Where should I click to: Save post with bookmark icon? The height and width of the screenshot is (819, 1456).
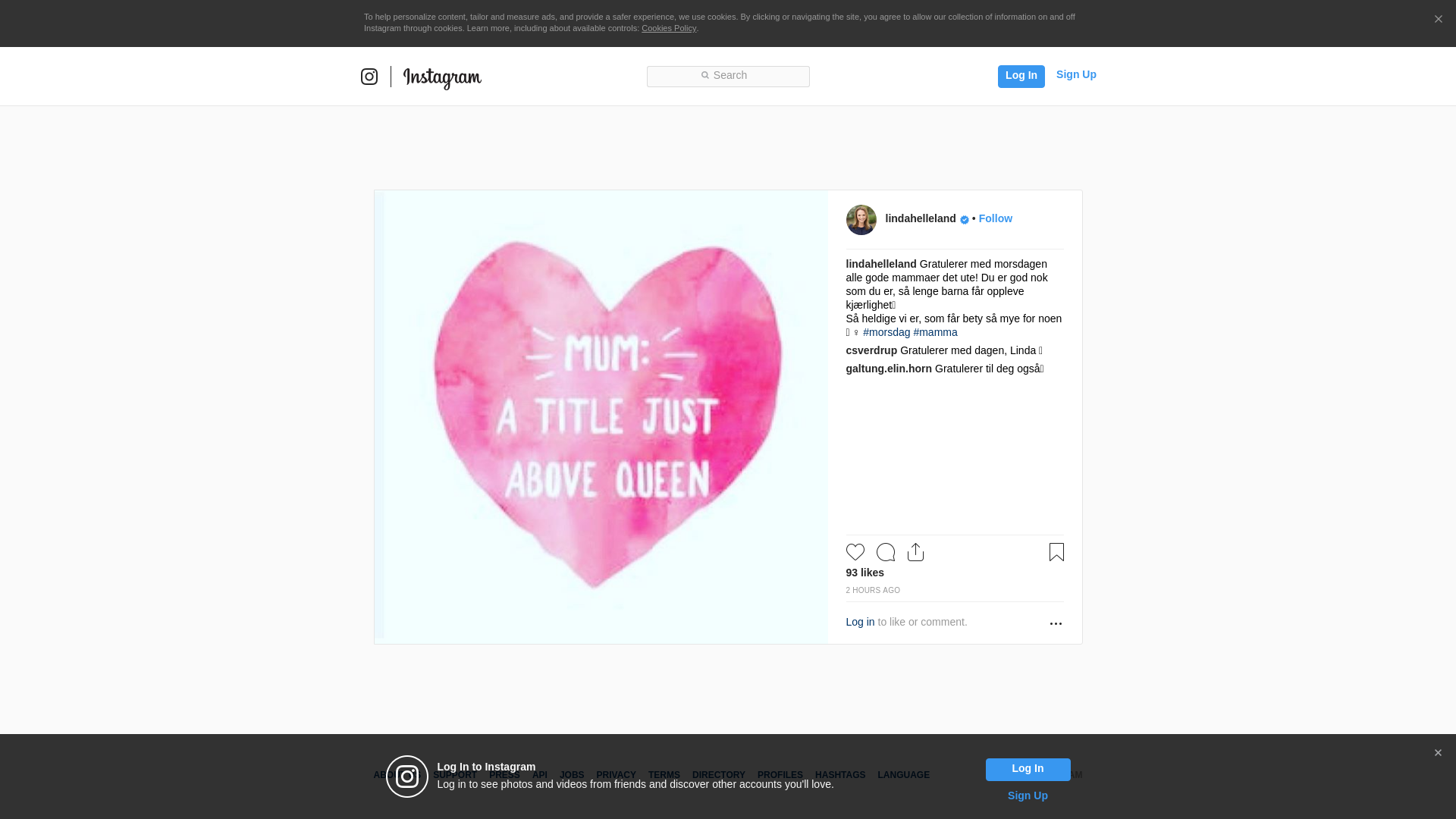[1056, 552]
